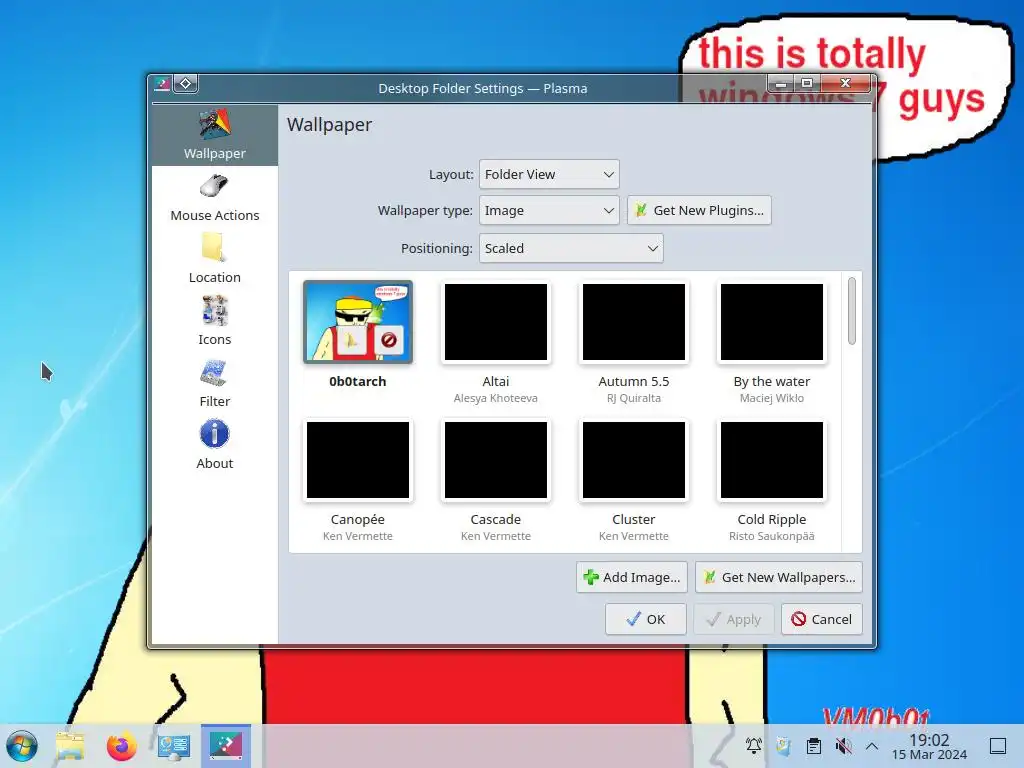Open Get New Wallpapers dialog

pyautogui.click(x=778, y=577)
